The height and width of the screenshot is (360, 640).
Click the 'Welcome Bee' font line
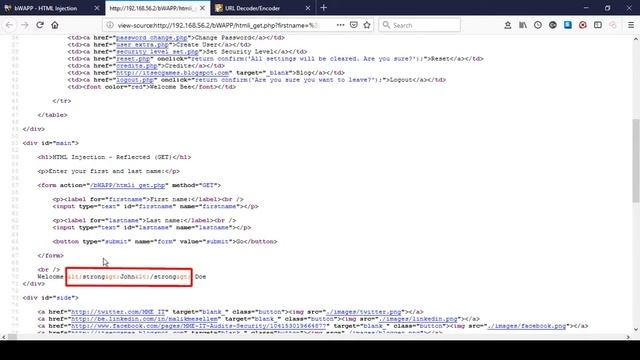pyautogui.click(x=152, y=87)
